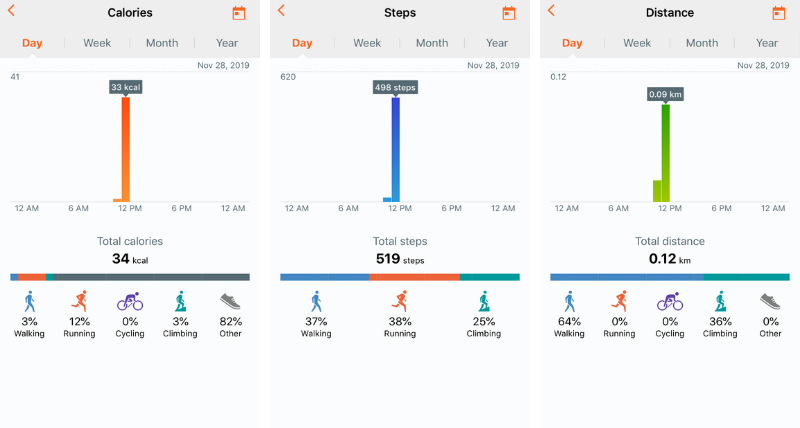Switch Calories view to Week tab
The height and width of the screenshot is (428, 800).
(x=97, y=43)
